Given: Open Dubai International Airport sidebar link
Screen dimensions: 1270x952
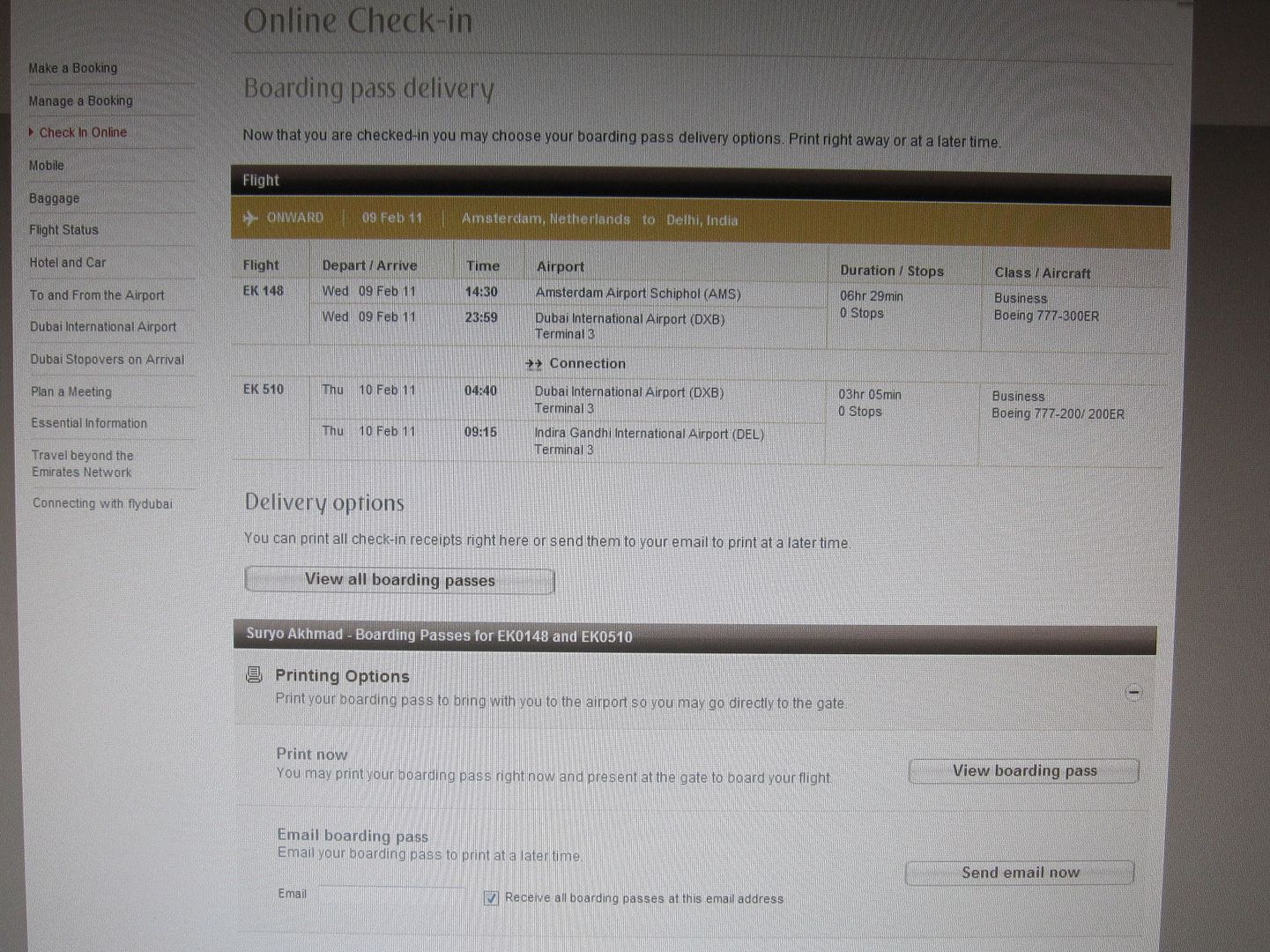Looking at the screenshot, I should coord(103,327).
